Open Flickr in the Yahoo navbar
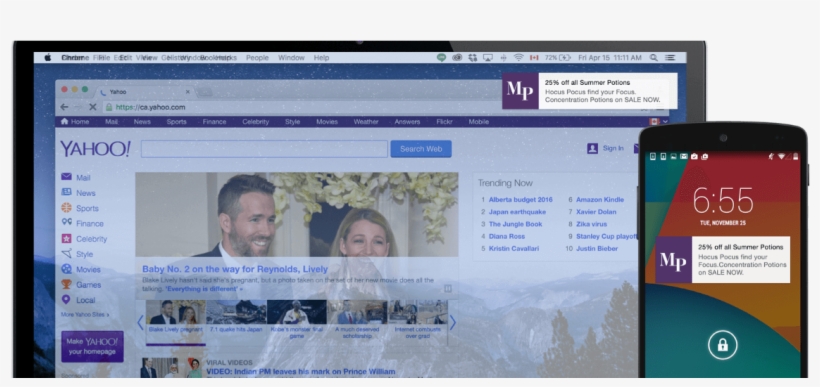This screenshot has width=820, height=387. pyautogui.click(x=445, y=121)
